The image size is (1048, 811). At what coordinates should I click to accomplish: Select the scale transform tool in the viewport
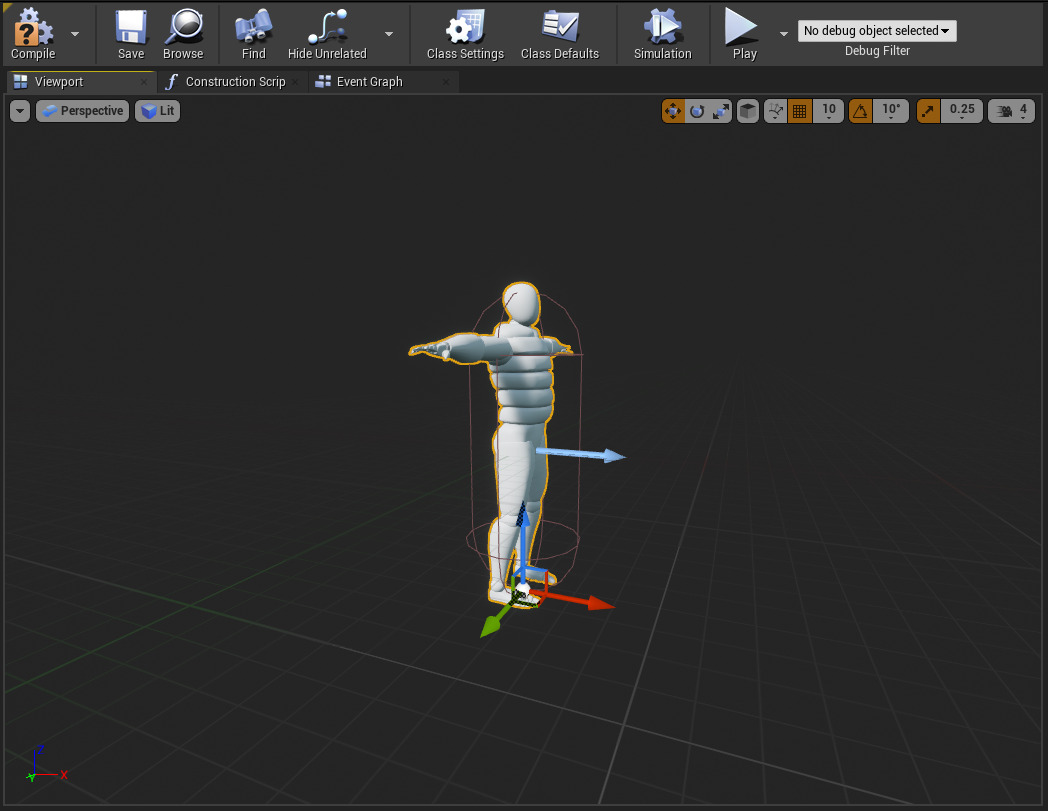(x=720, y=111)
